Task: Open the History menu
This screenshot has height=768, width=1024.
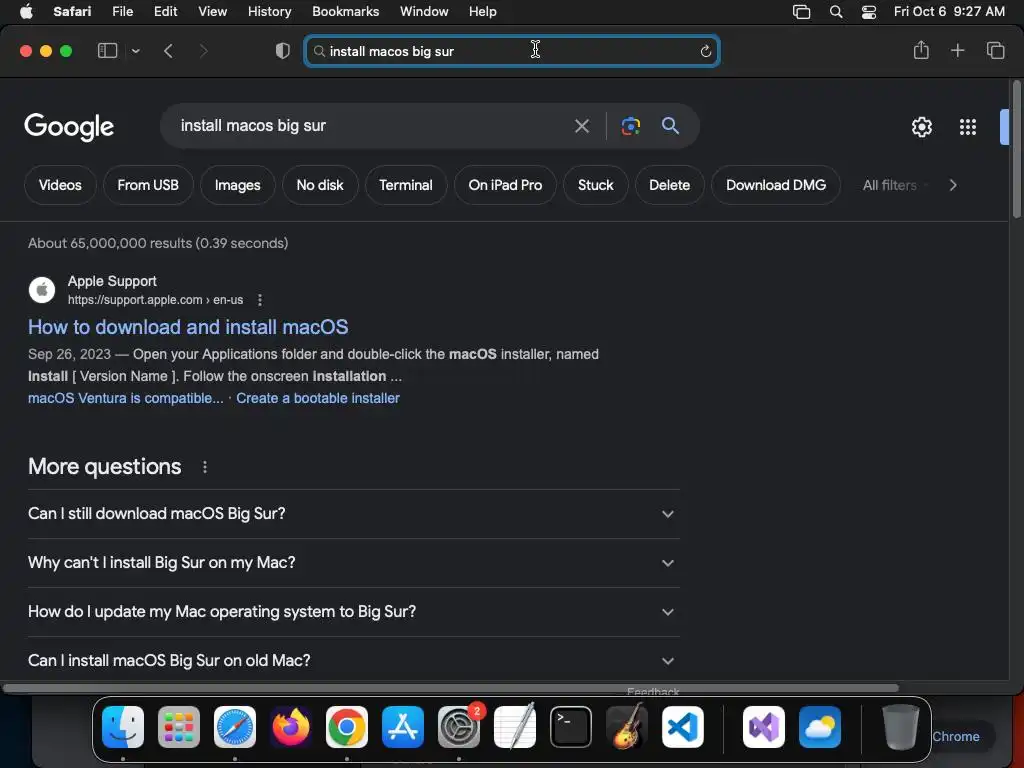Action: tap(269, 11)
